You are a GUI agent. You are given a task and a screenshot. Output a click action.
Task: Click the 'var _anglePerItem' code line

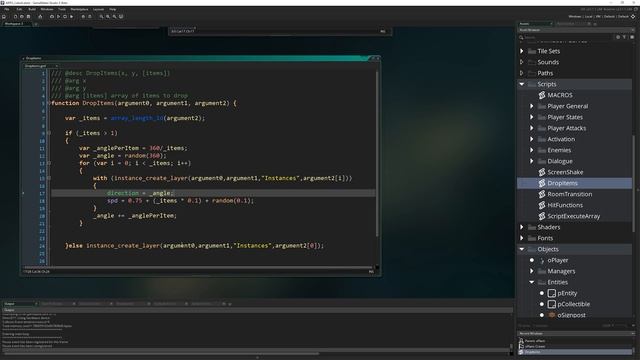[133, 148]
